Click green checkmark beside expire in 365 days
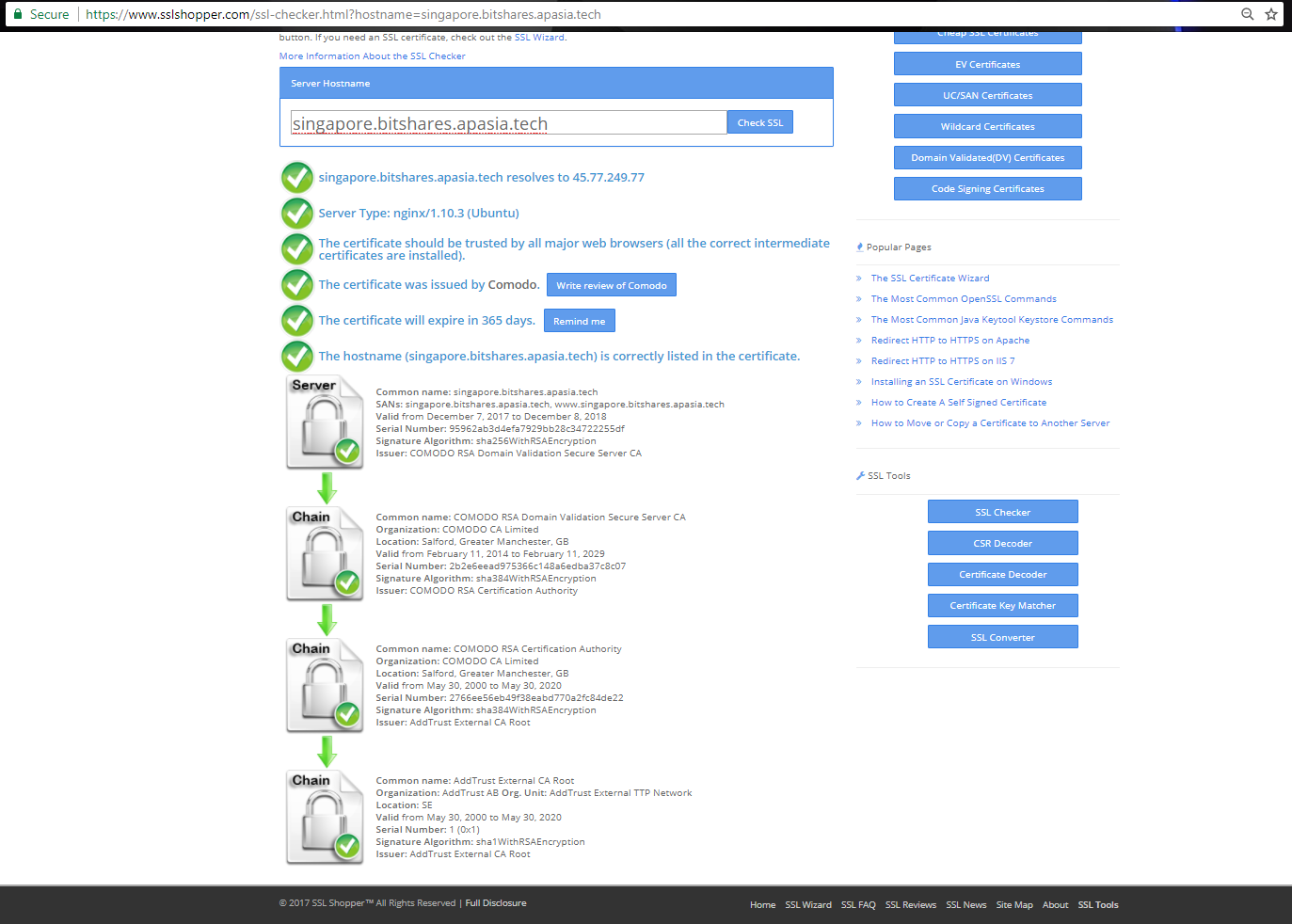Viewport: 1292px width, 924px height. pyautogui.click(x=297, y=320)
